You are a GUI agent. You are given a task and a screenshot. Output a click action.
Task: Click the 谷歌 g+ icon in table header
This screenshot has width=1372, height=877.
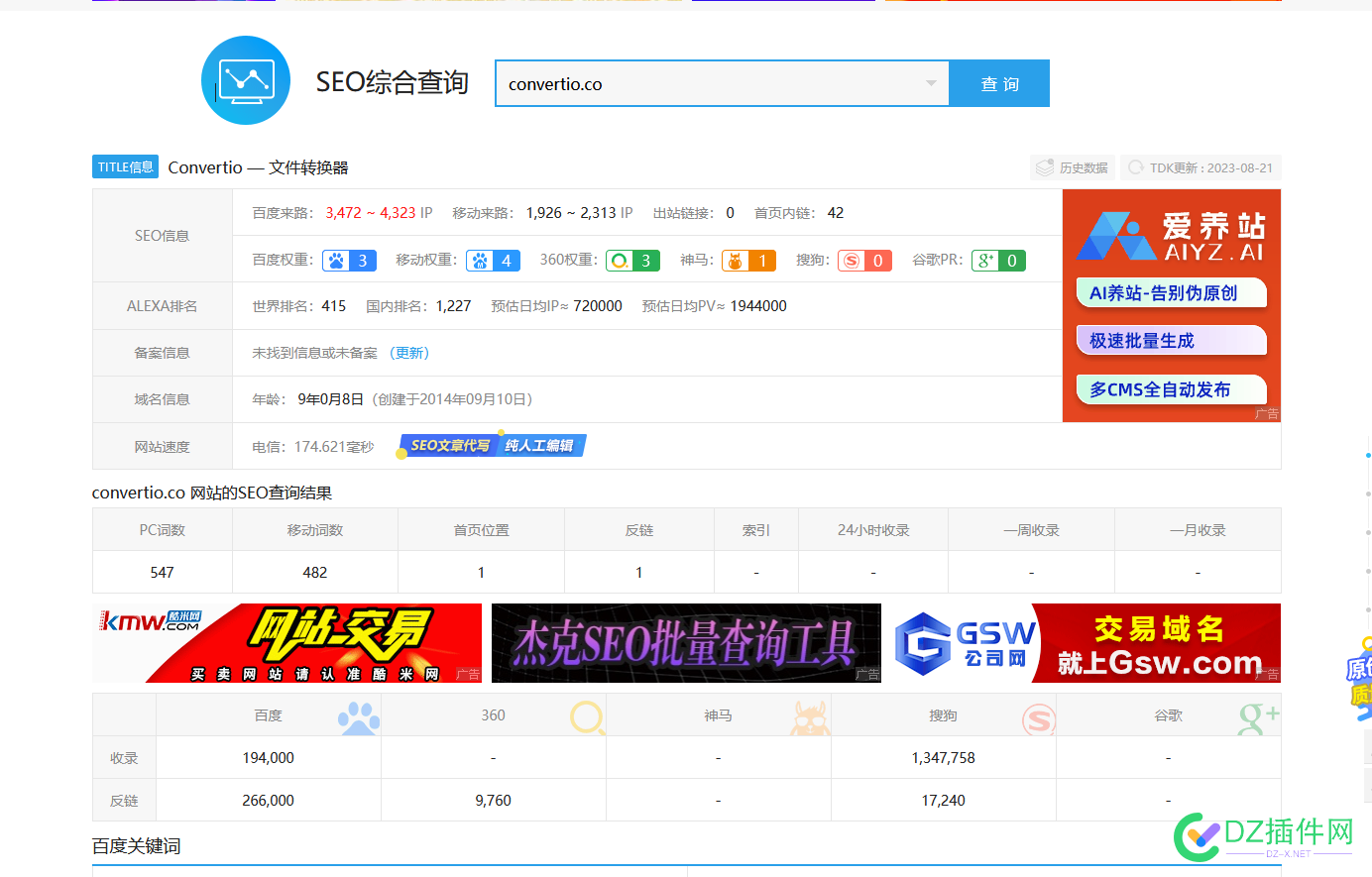tap(1258, 717)
